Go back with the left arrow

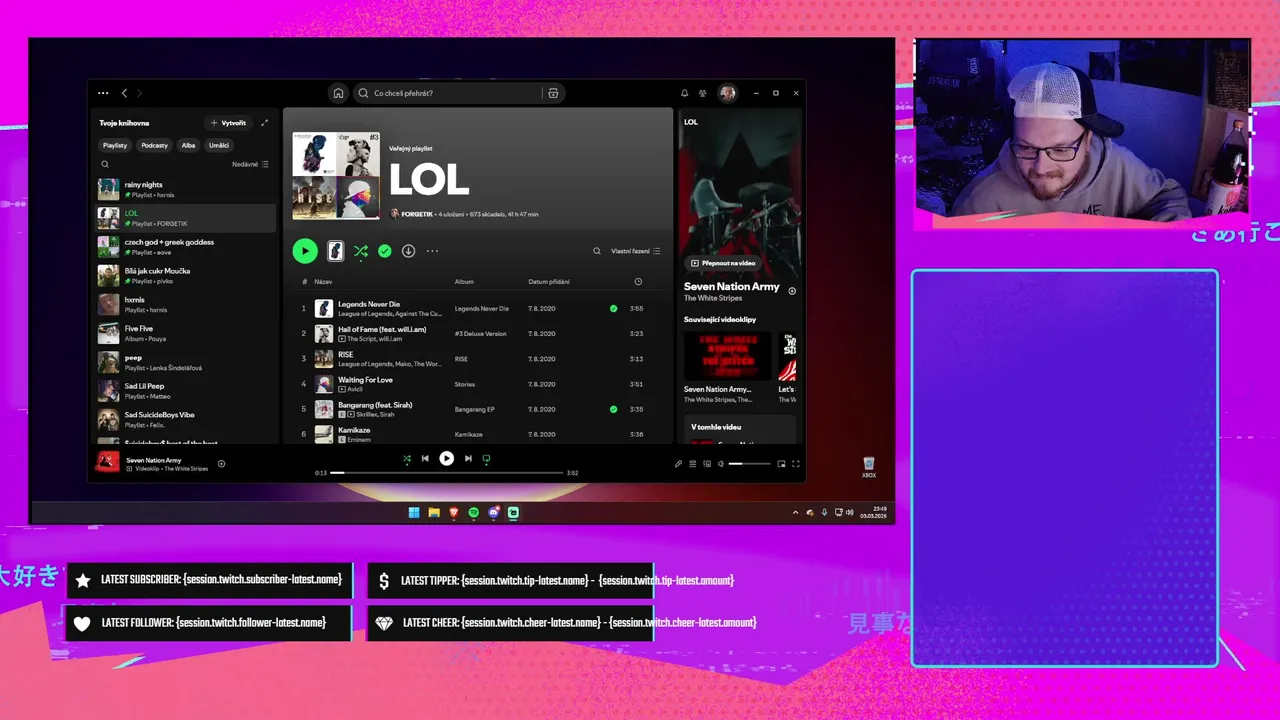tap(124, 93)
